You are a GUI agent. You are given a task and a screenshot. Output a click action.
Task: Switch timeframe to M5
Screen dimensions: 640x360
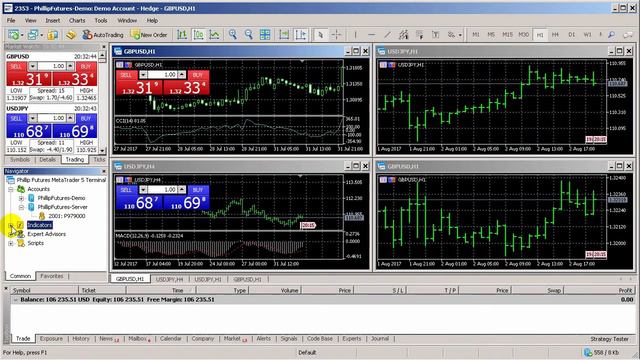pyautogui.click(x=491, y=35)
